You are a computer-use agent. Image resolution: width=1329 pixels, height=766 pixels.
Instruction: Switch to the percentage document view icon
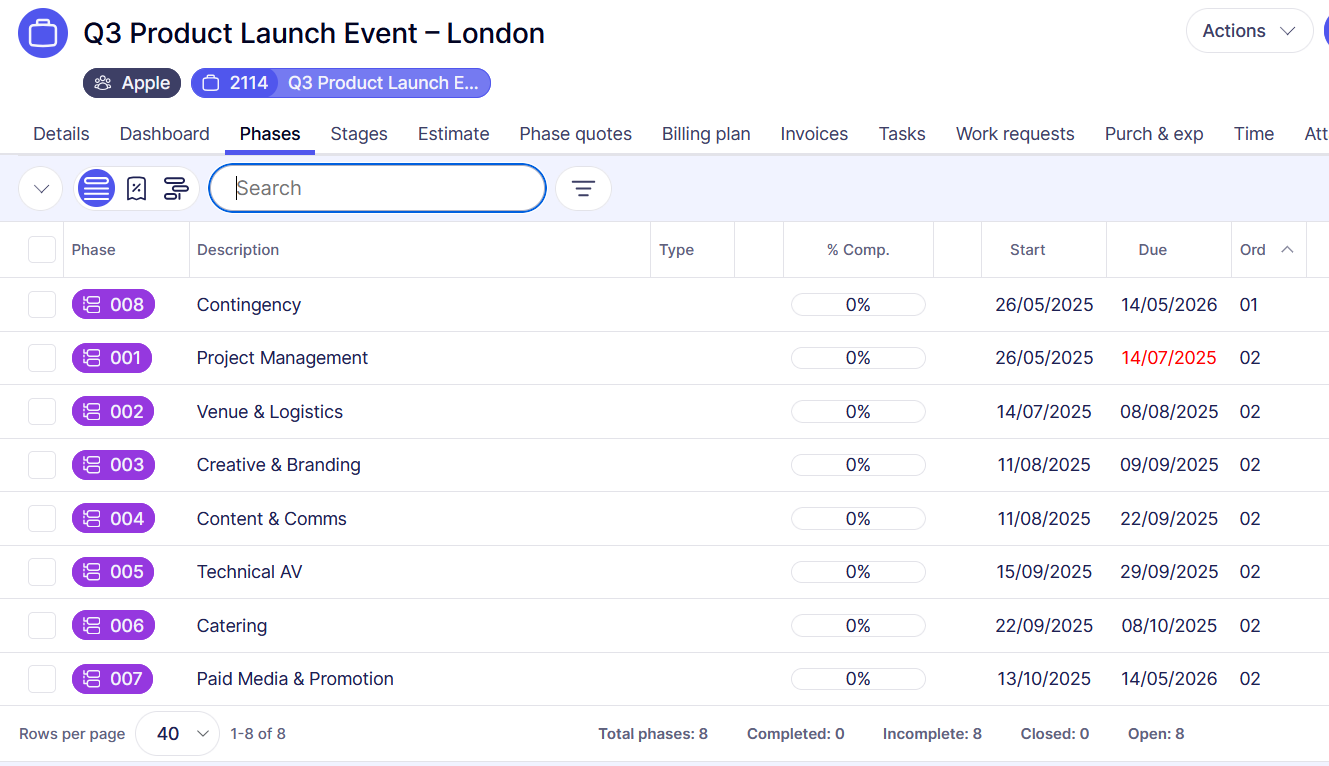pos(137,188)
